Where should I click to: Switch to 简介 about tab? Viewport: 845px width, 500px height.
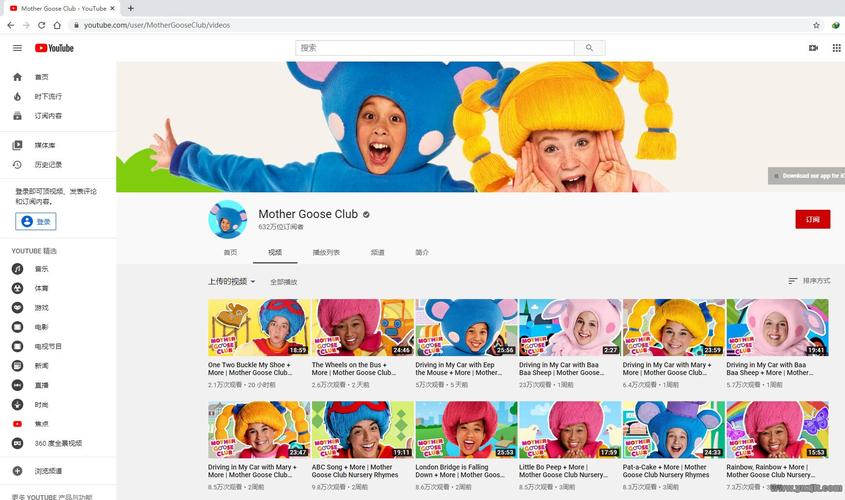coord(422,252)
